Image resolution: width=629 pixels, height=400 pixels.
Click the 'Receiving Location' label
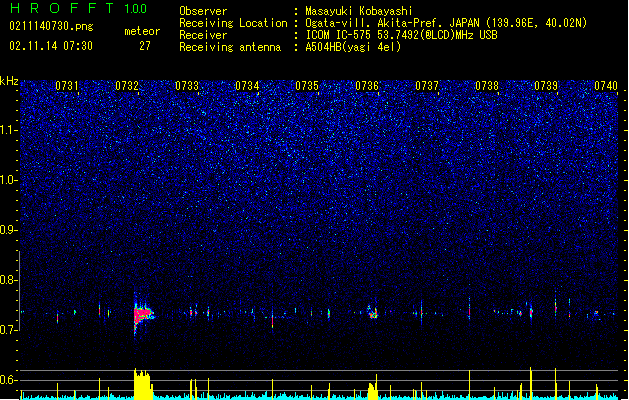[233, 23]
